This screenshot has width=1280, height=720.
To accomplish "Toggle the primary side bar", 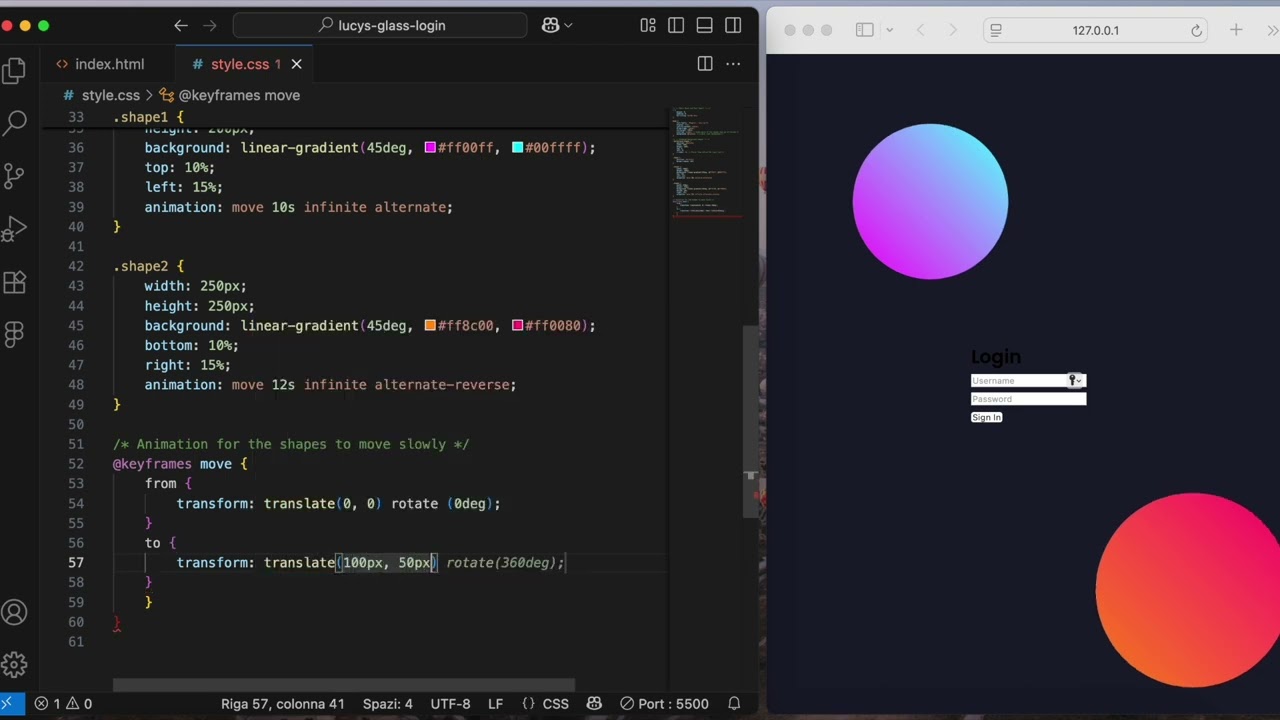I will coord(676,25).
